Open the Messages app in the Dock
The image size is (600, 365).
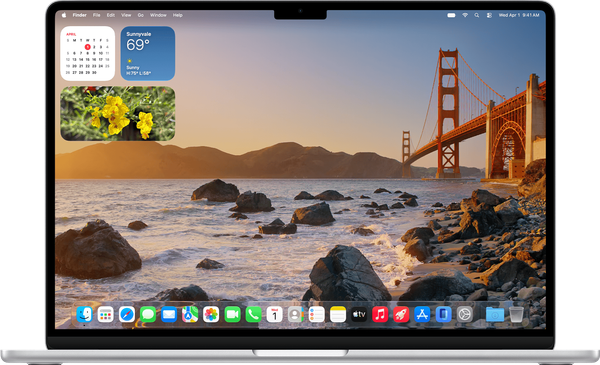pos(148,314)
